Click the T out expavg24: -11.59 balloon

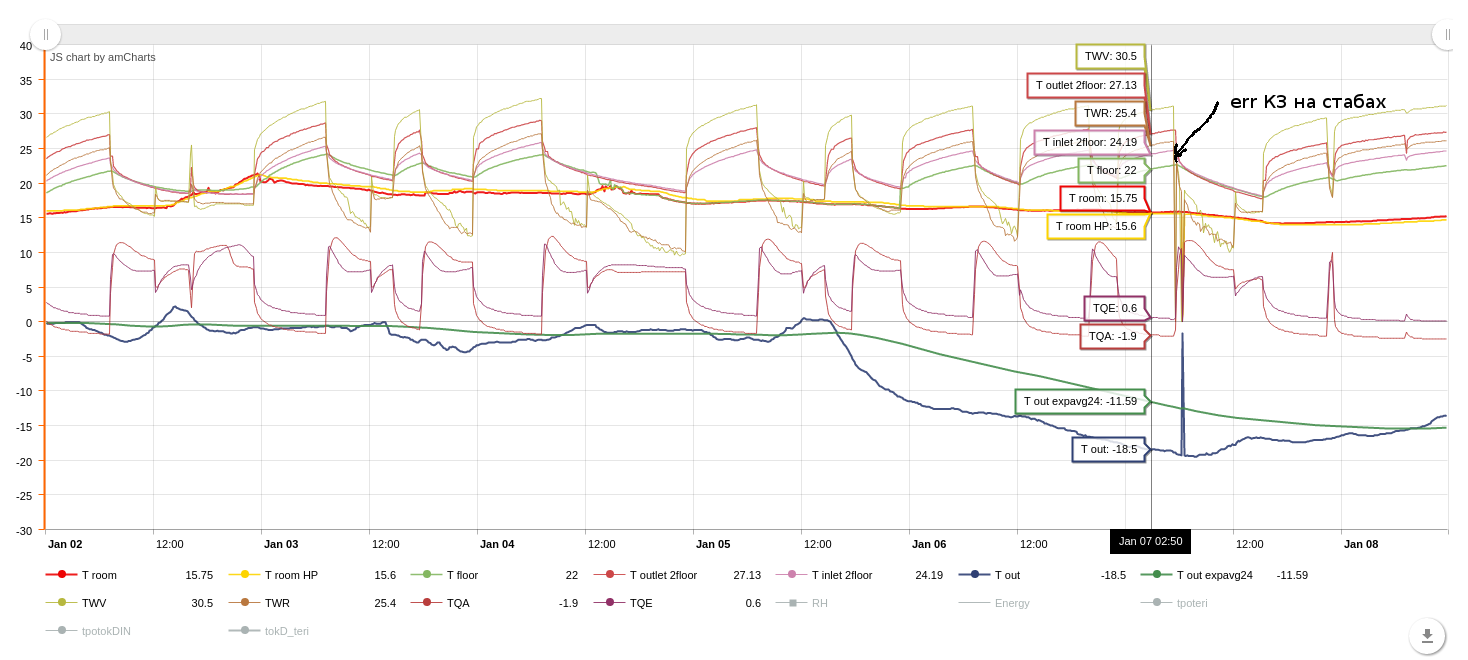(x=1080, y=401)
